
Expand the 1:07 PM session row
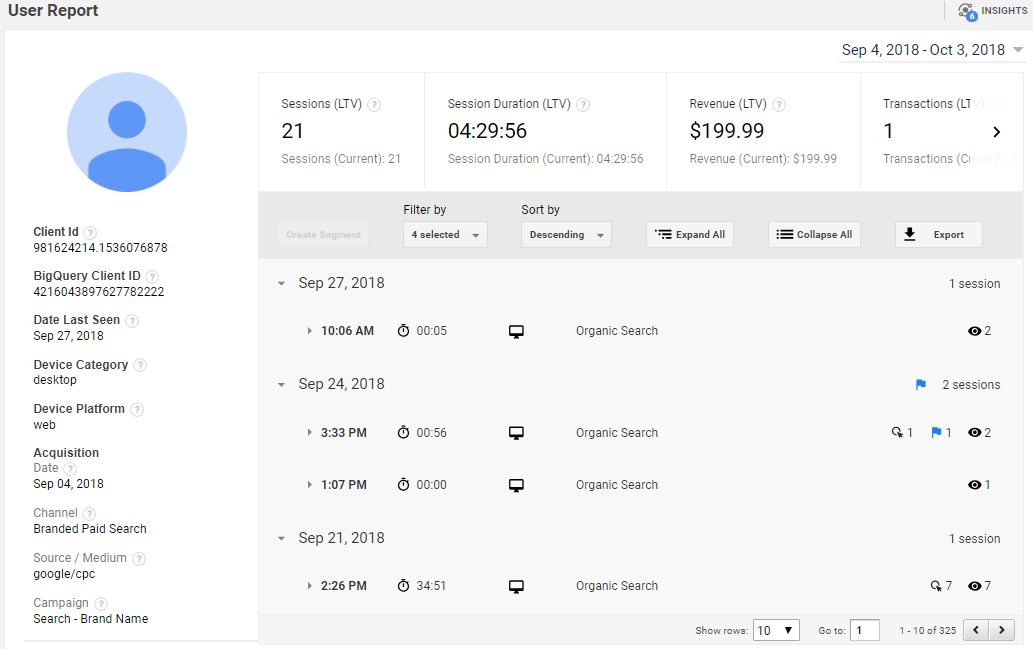tap(310, 485)
